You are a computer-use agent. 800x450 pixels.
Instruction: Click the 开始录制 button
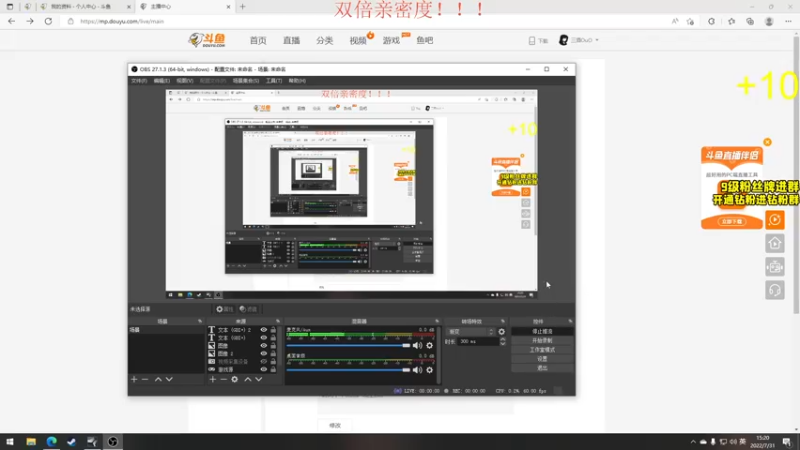(542, 341)
